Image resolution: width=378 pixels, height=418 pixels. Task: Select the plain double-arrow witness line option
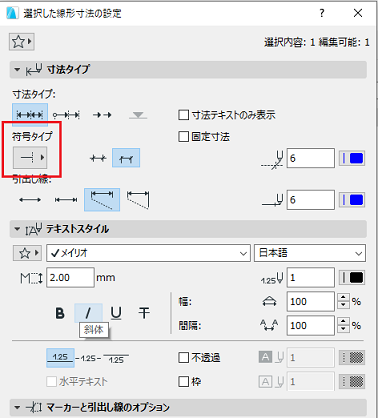pyautogui.click(x=30, y=200)
